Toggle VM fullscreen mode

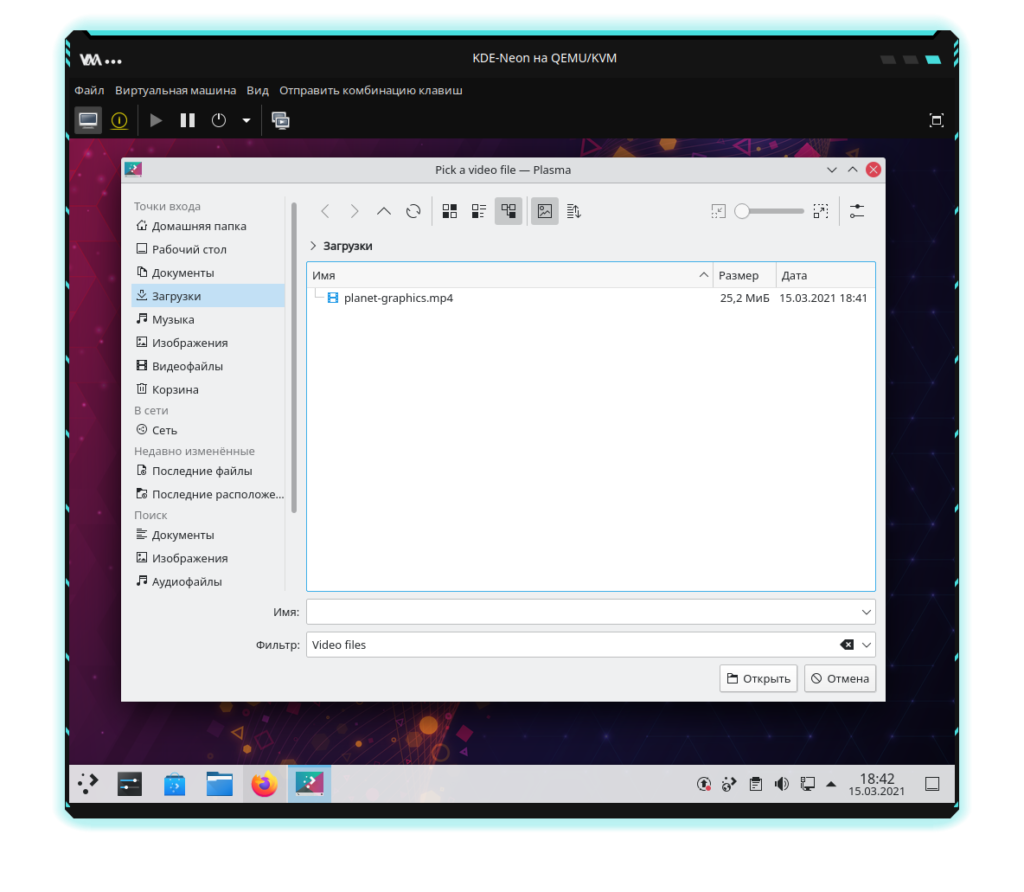[x=936, y=120]
